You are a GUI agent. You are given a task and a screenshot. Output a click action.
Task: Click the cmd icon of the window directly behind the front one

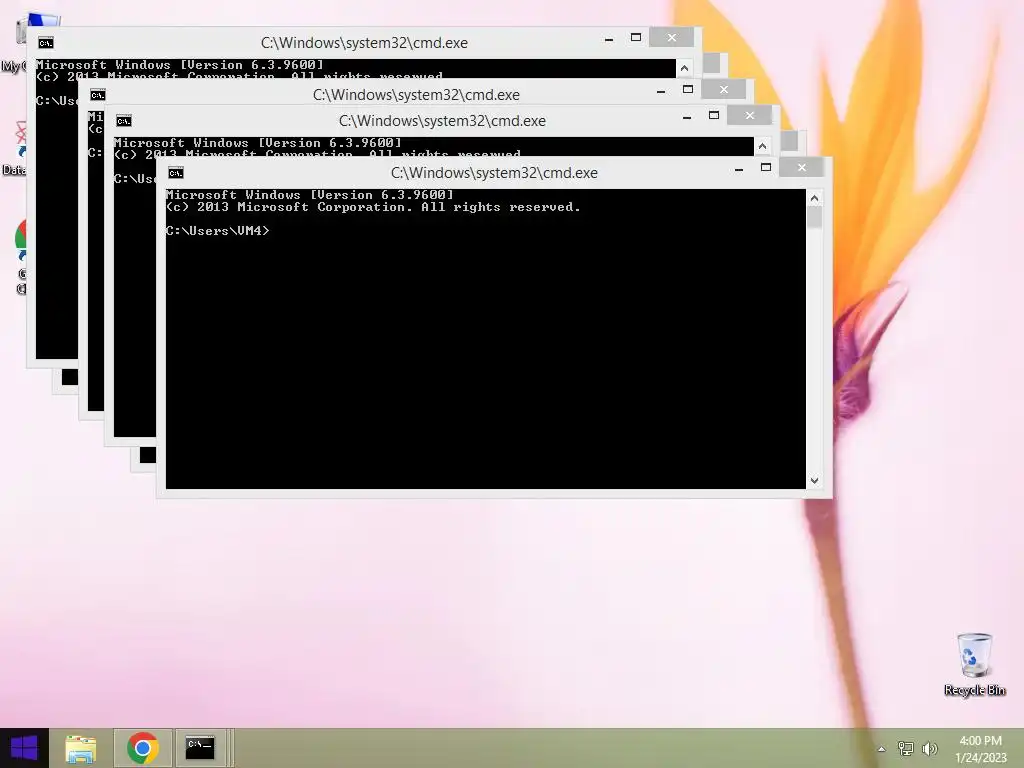tap(124, 121)
